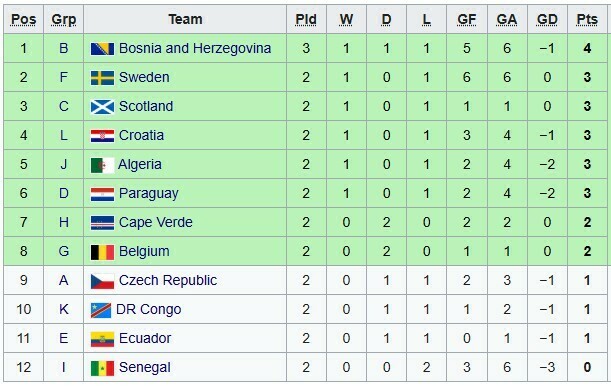Click the Scotland flag icon
The image size is (611, 386).
pyautogui.click(x=102, y=107)
